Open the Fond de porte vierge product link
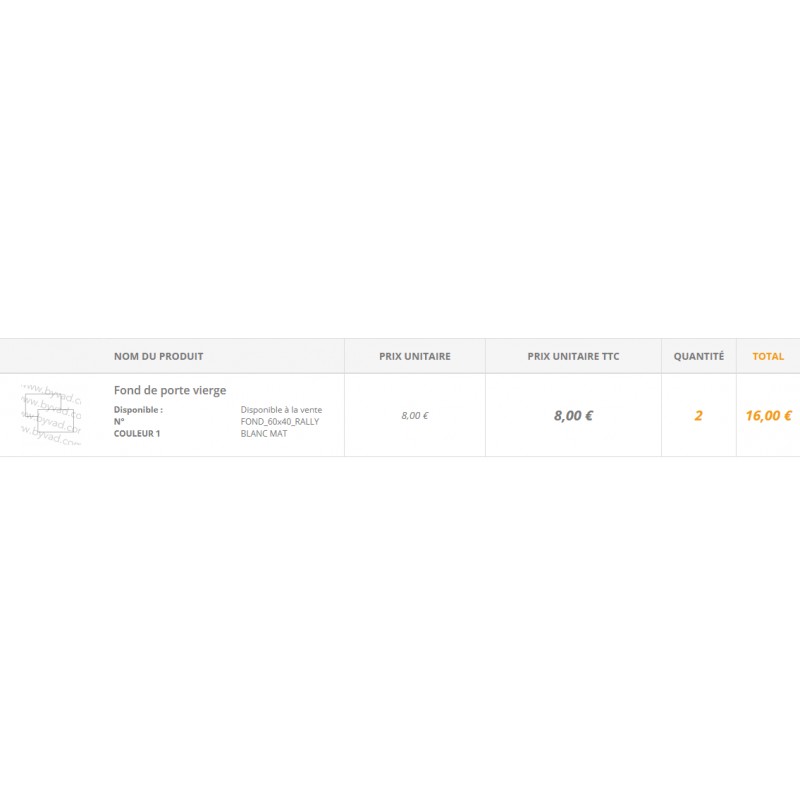The image size is (800, 800). point(170,390)
